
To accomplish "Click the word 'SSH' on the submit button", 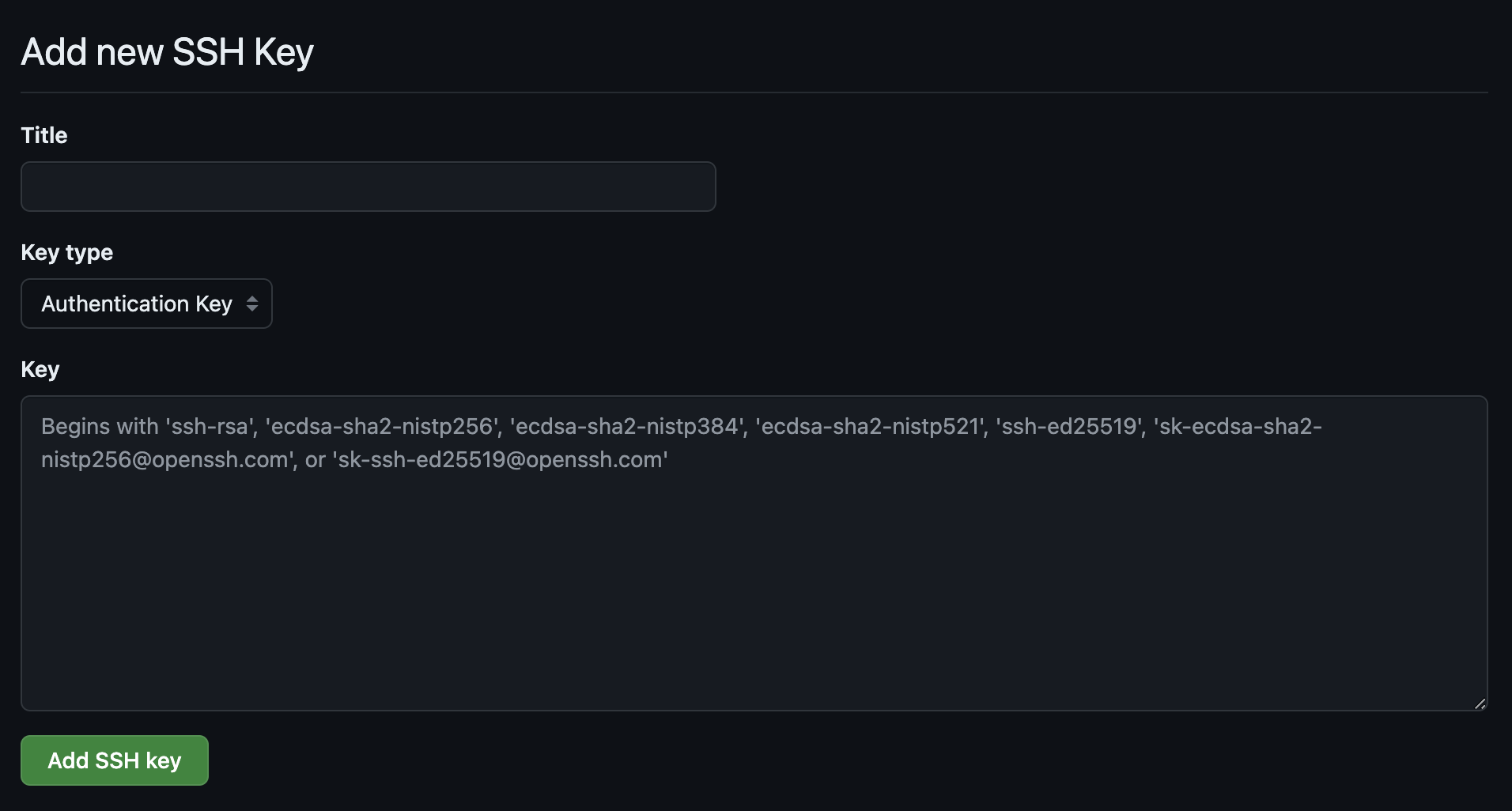I will [x=116, y=760].
